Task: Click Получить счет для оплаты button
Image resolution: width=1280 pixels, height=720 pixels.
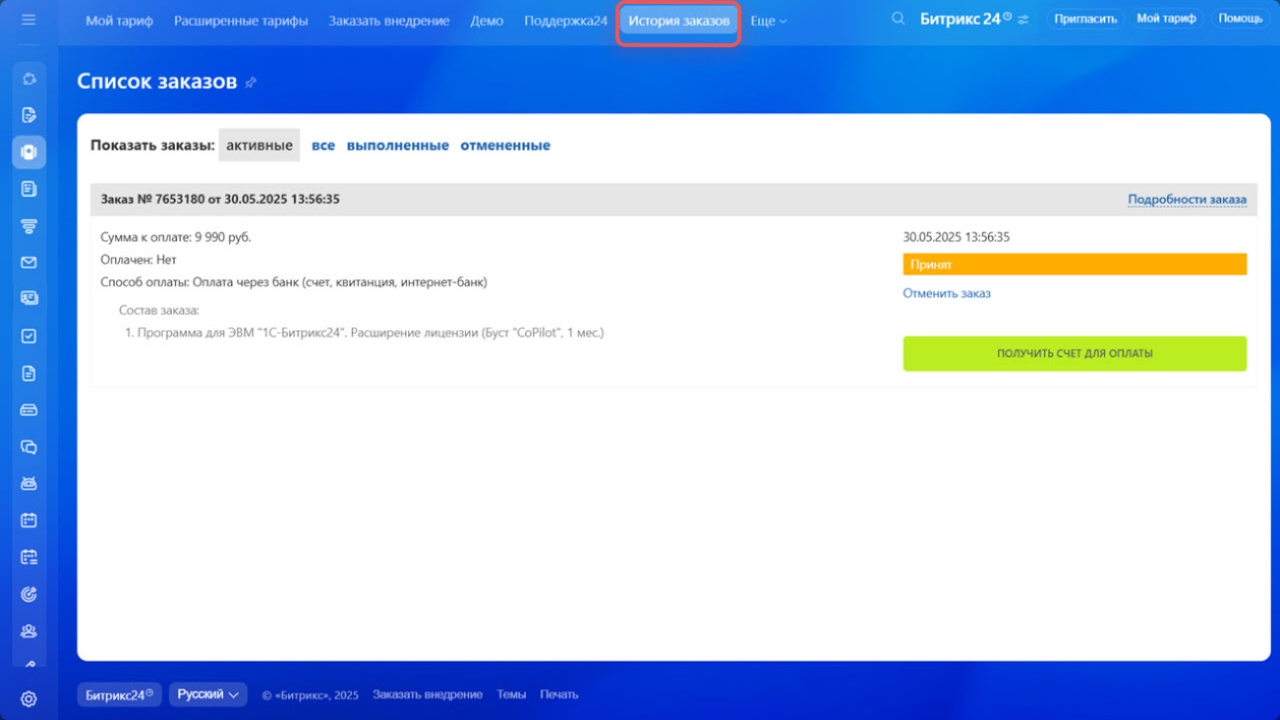Action: click(x=1075, y=354)
